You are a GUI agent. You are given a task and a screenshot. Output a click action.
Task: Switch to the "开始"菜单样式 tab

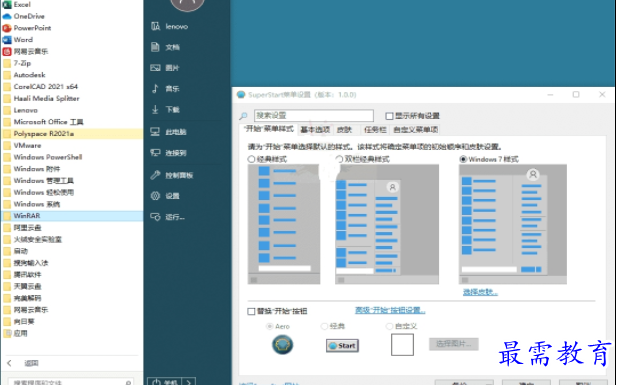[x=268, y=129]
